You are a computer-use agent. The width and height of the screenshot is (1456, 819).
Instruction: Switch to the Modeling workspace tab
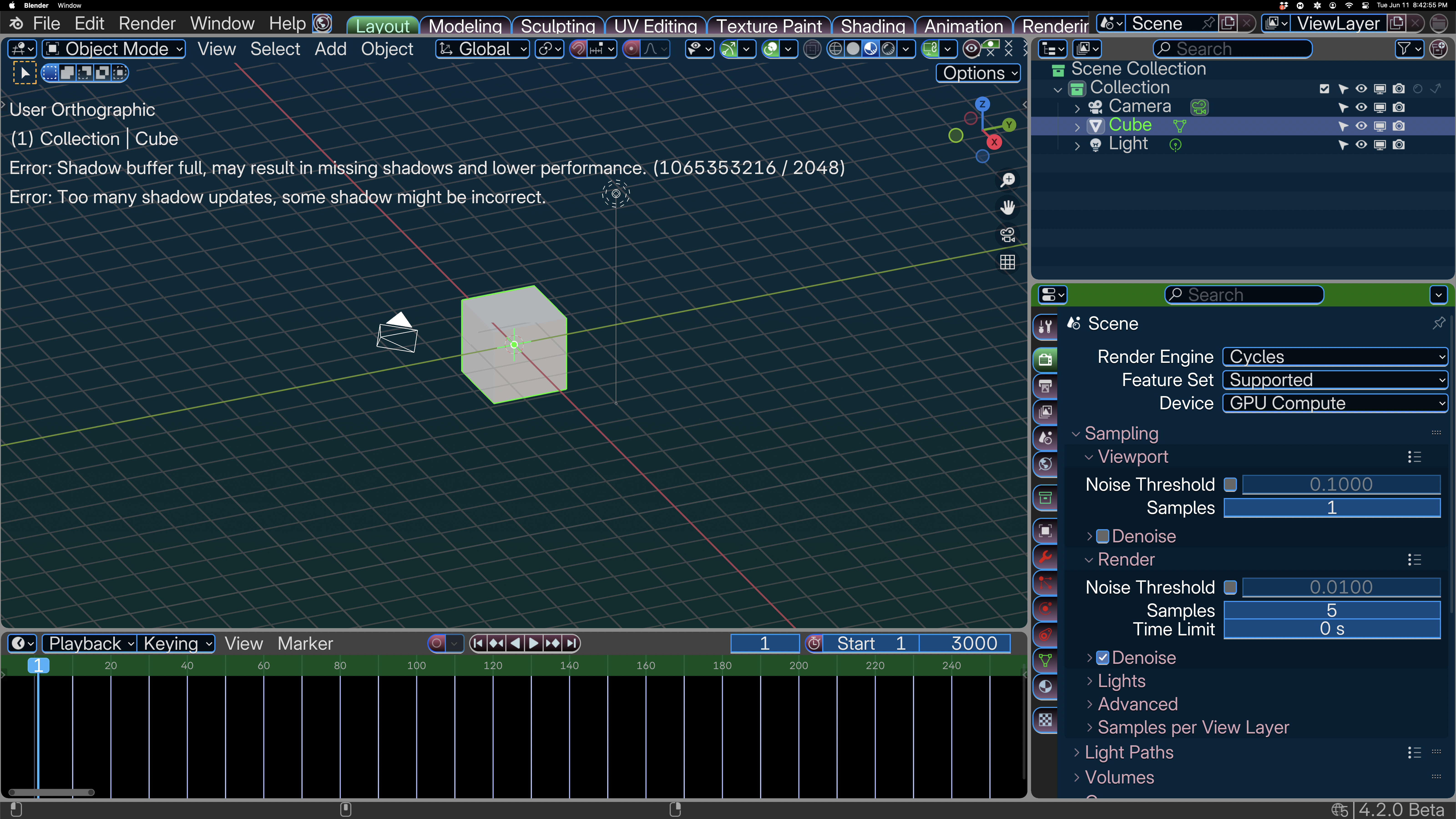(x=465, y=26)
